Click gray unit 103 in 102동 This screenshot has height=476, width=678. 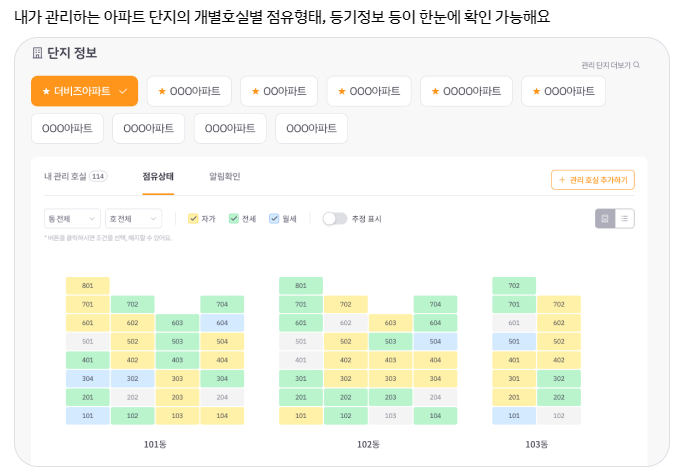390,416
